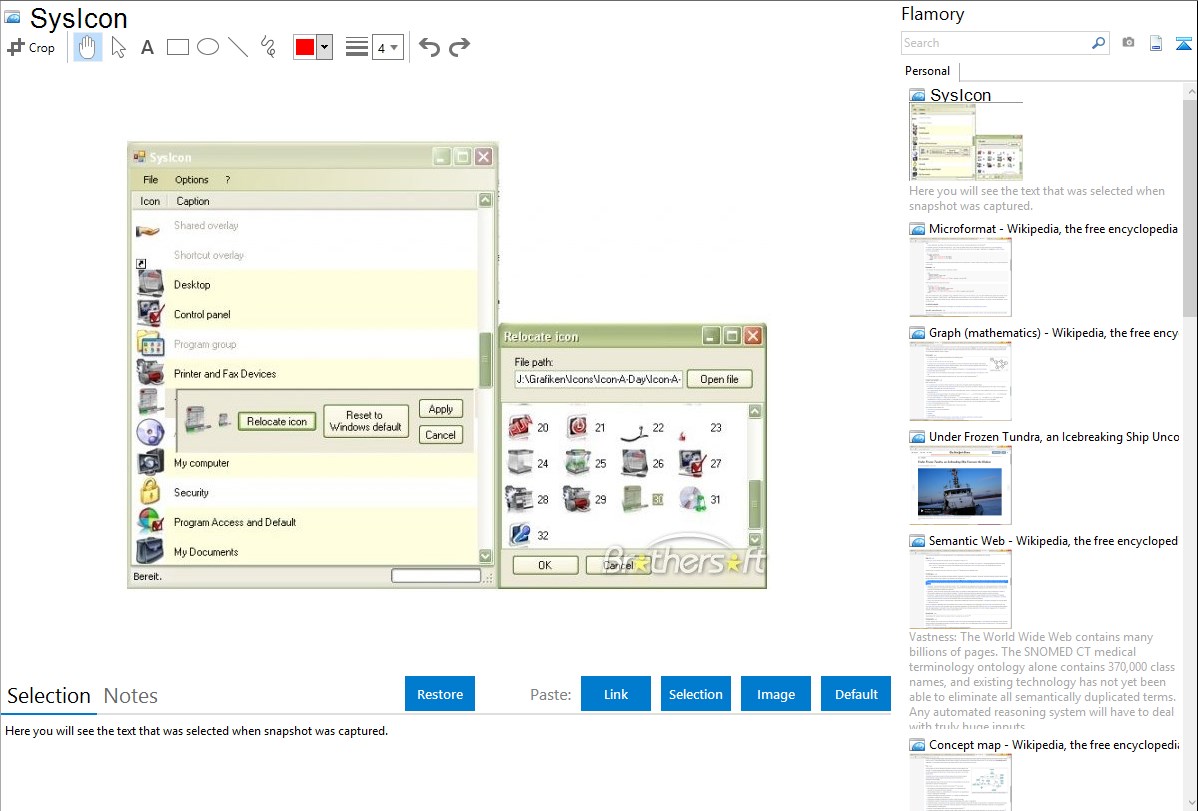Open the Under Frozen Tundra ship thumbnail
Viewport: 1198px width, 811px height.
960,485
